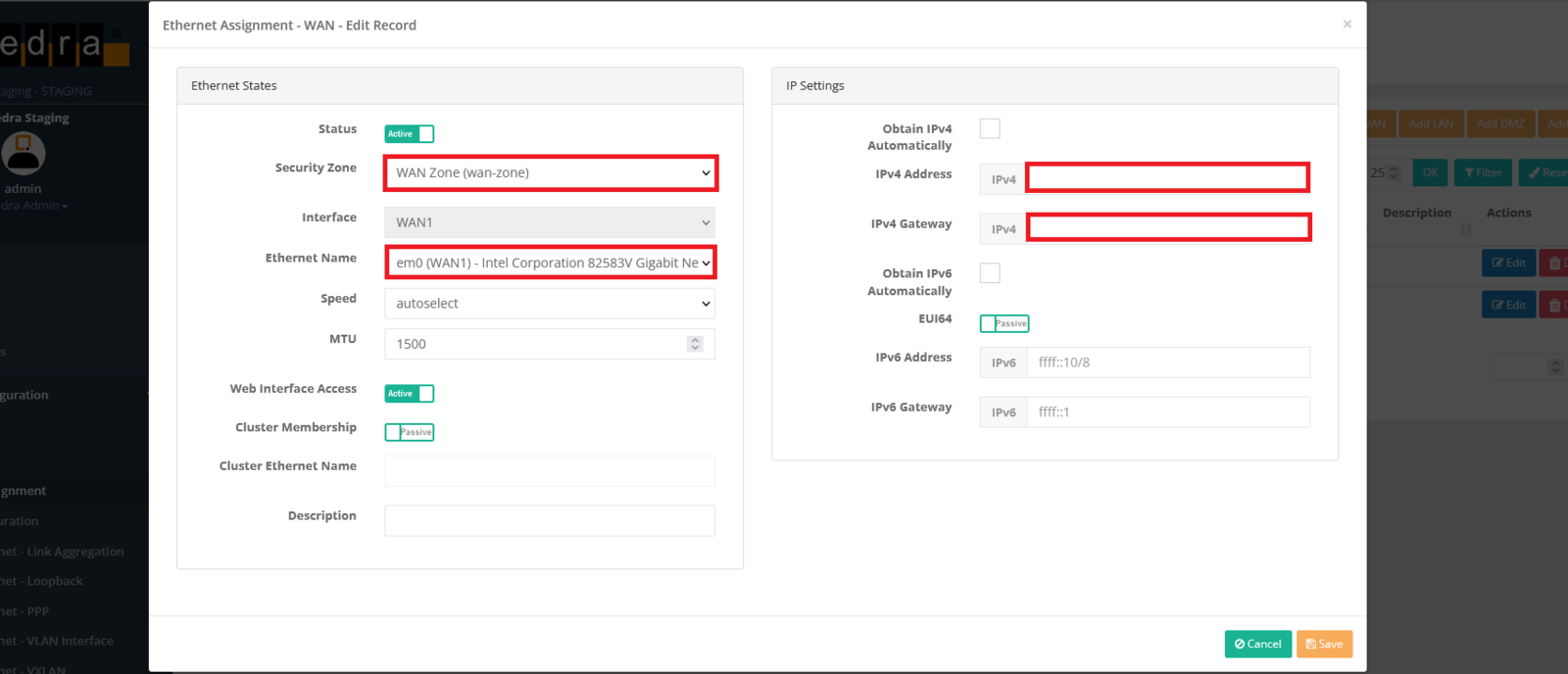Check Obtain IPv4 Automatically checkbox
The width and height of the screenshot is (1568, 674).
pyautogui.click(x=990, y=129)
